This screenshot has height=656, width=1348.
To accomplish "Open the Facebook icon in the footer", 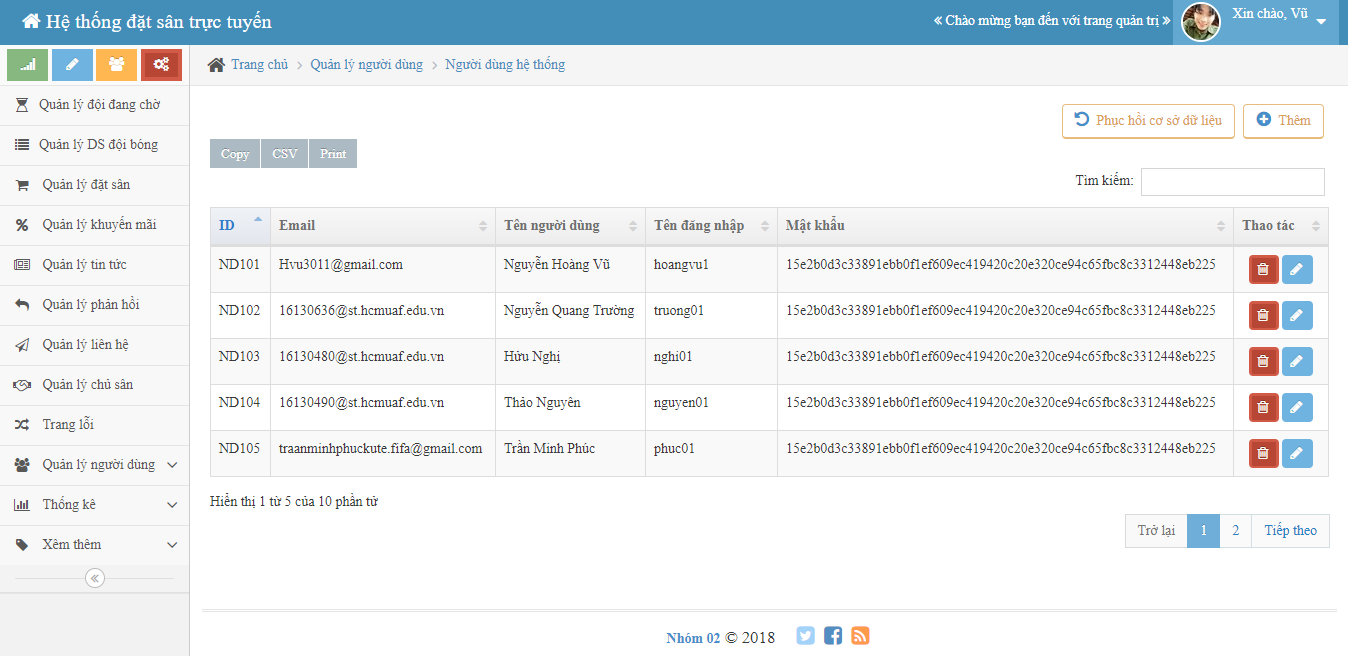I will (833, 636).
